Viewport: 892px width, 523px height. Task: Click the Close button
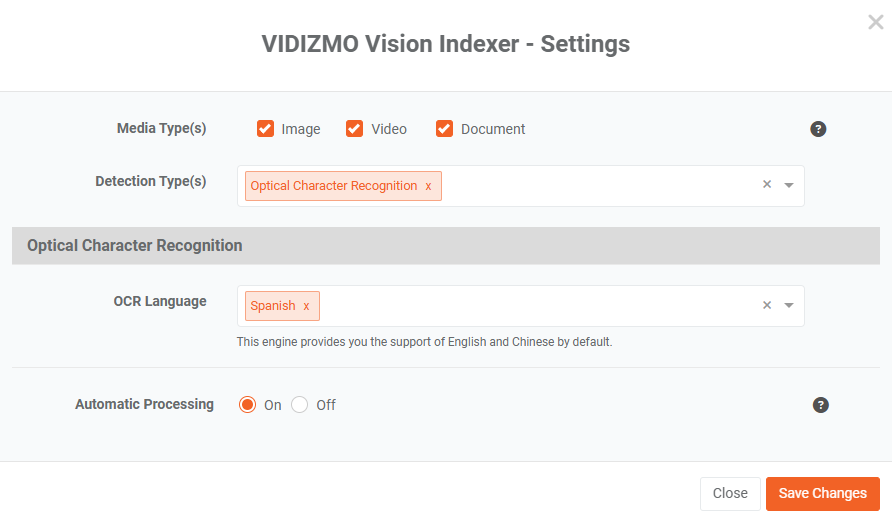coord(730,493)
